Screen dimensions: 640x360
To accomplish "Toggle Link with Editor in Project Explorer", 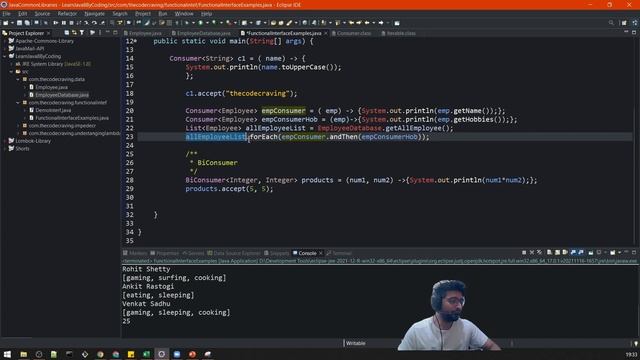I will 74,33.
